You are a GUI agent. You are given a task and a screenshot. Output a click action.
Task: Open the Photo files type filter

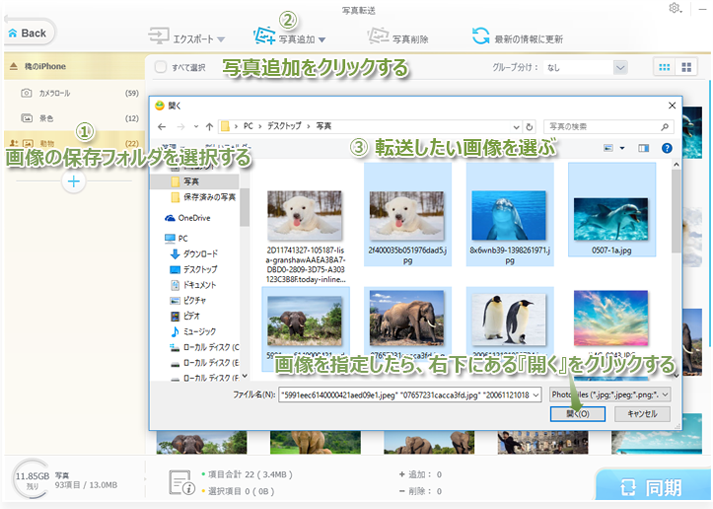pyautogui.click(x=610, y=395)
